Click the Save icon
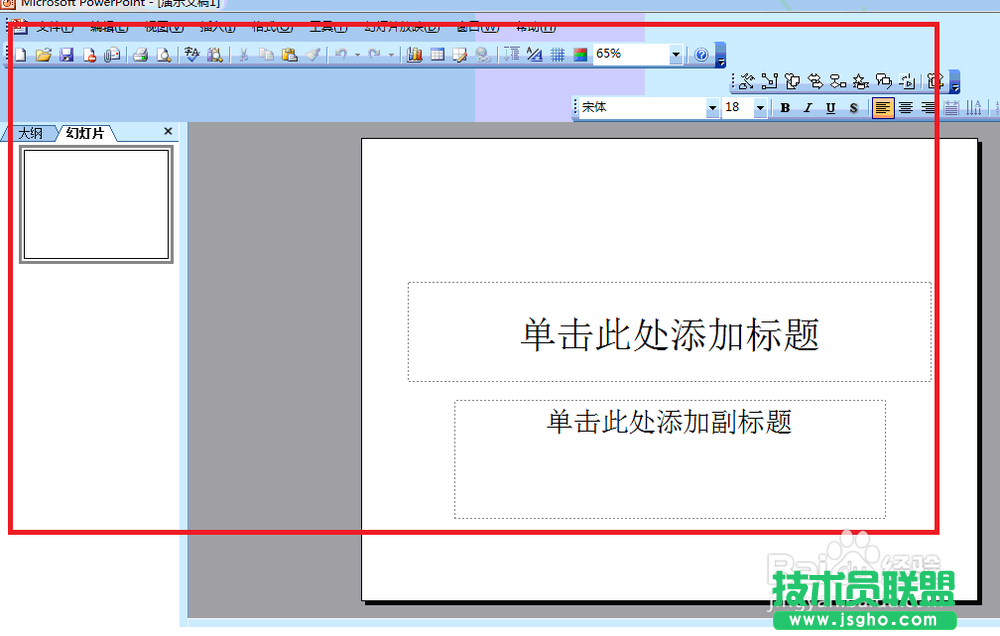Screen dimensions: 1000x636 [x=65, y=54]
